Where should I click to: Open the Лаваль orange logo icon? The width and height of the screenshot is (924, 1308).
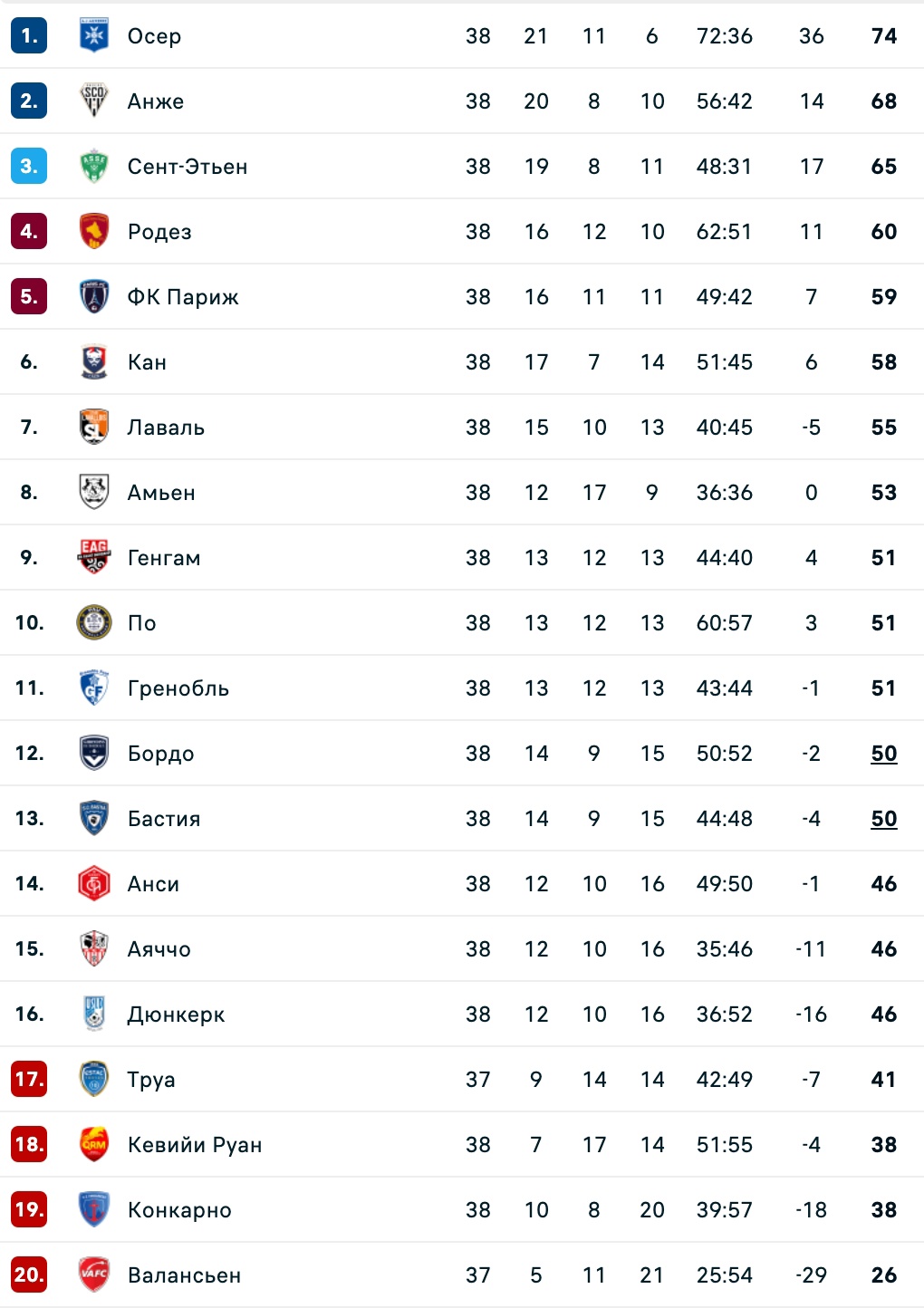click(x=94, y=428)
